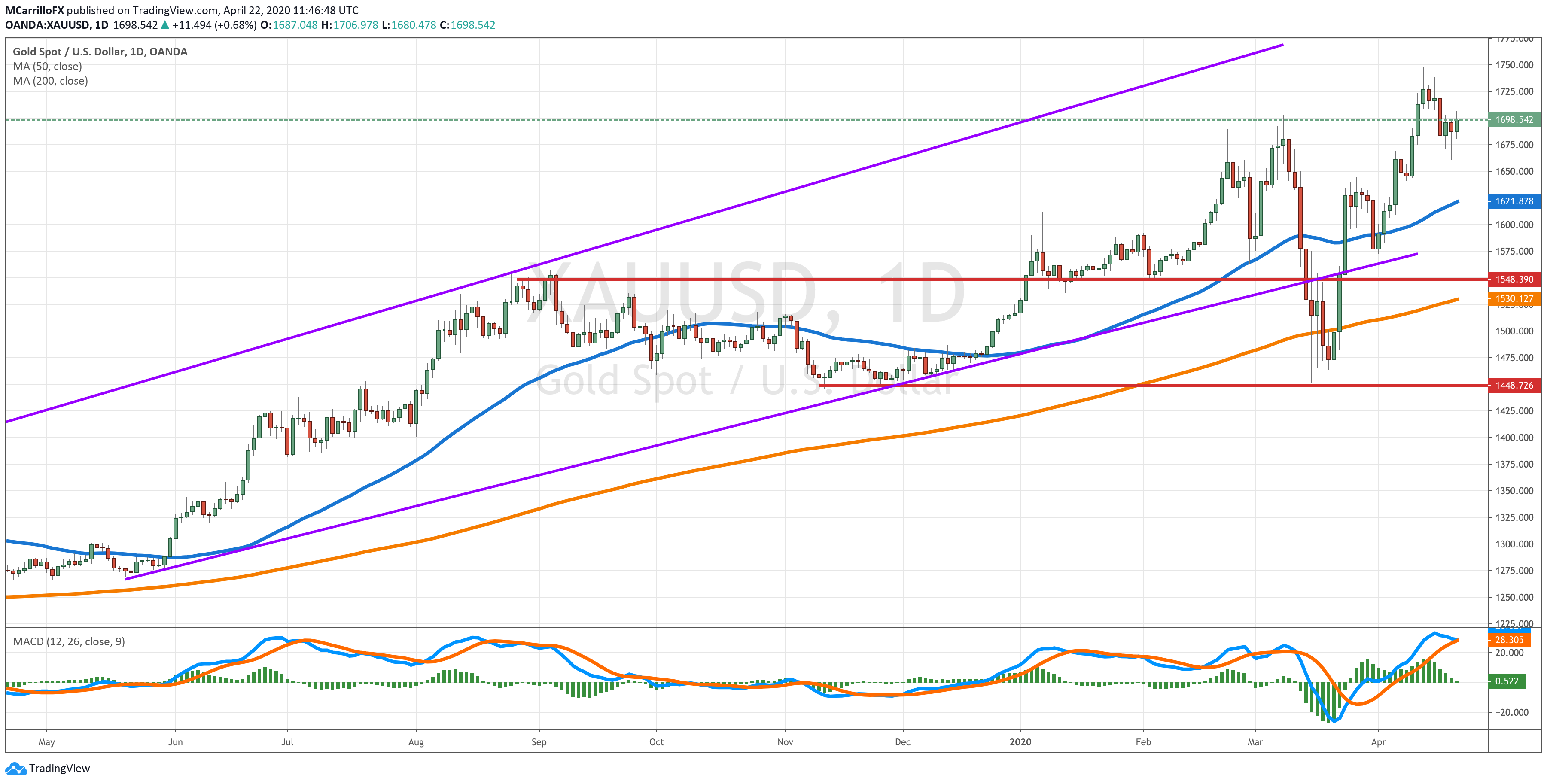This screenshot has width=1547, height=784.
Task: Click the Apr label on time axis
Action: 1378,742
